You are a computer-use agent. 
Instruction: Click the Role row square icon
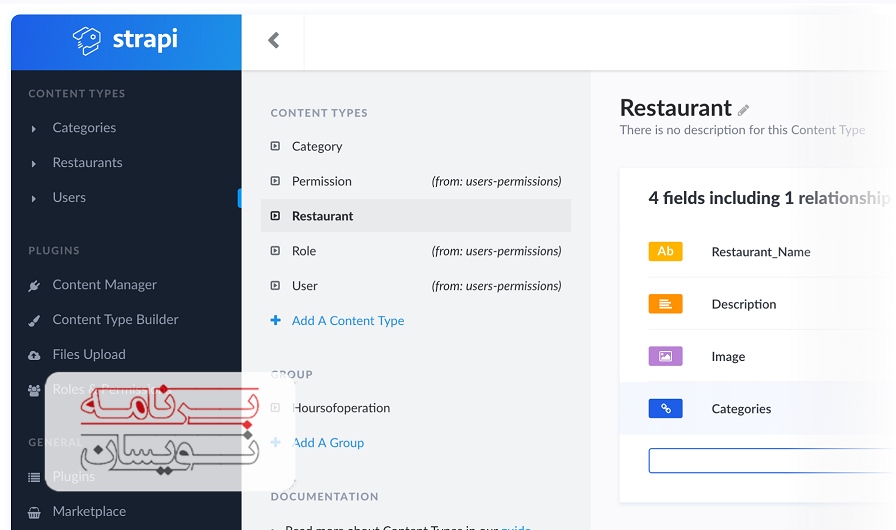tap(275, 251)
